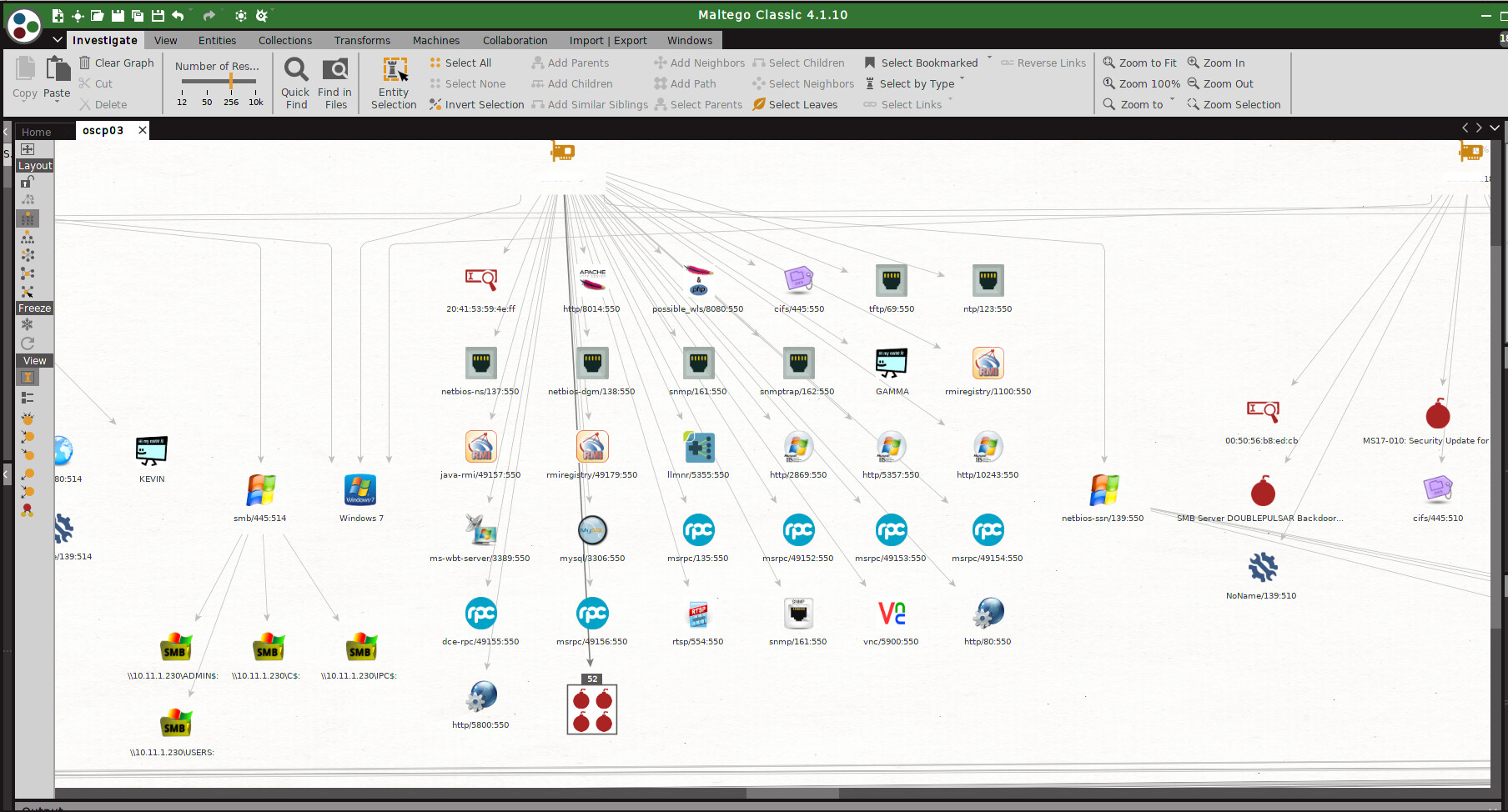Switch to the Home tab
This screenshot has height=812, width=1508.
point(37,132)
